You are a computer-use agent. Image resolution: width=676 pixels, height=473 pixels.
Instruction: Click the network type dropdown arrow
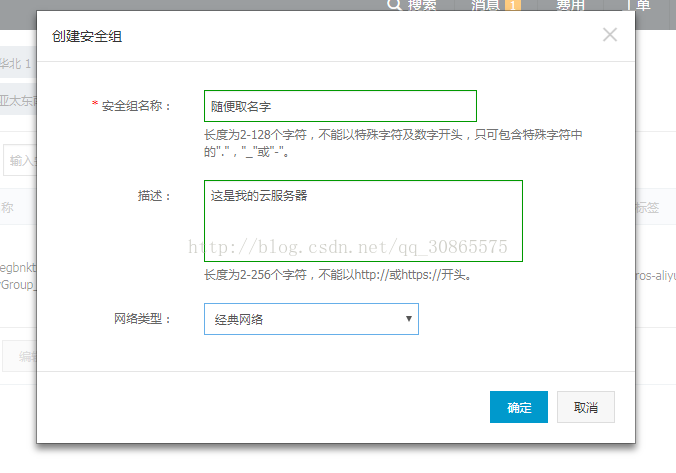pos(408,319)
